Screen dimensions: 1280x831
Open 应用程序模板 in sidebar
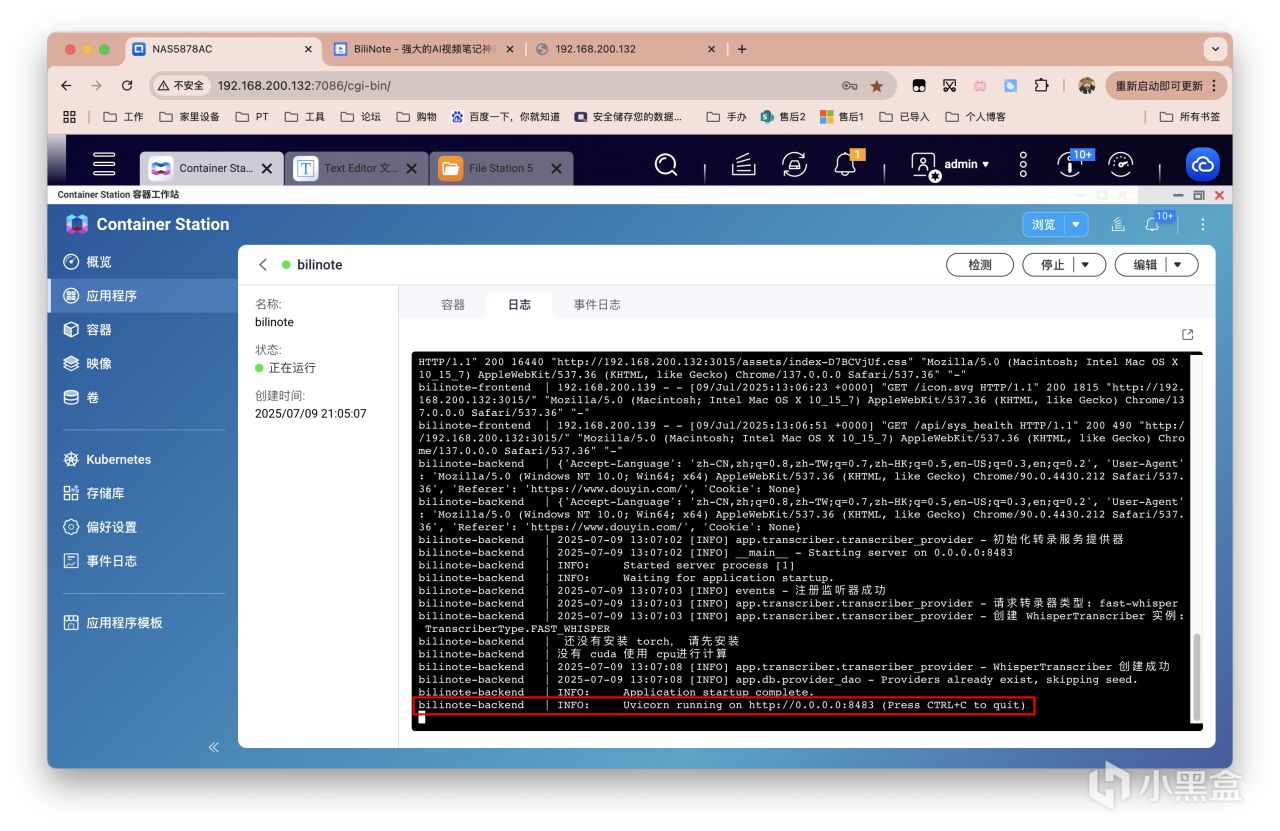[143, 623]
